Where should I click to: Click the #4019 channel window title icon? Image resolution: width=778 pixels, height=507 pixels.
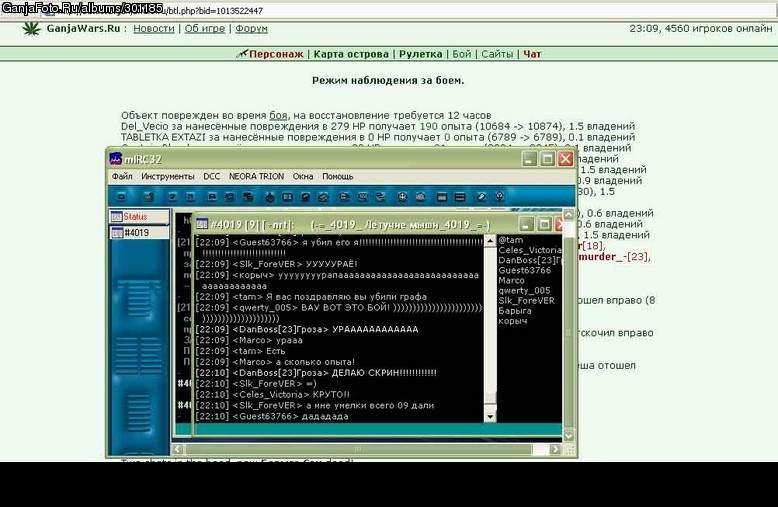coord(201,224)
